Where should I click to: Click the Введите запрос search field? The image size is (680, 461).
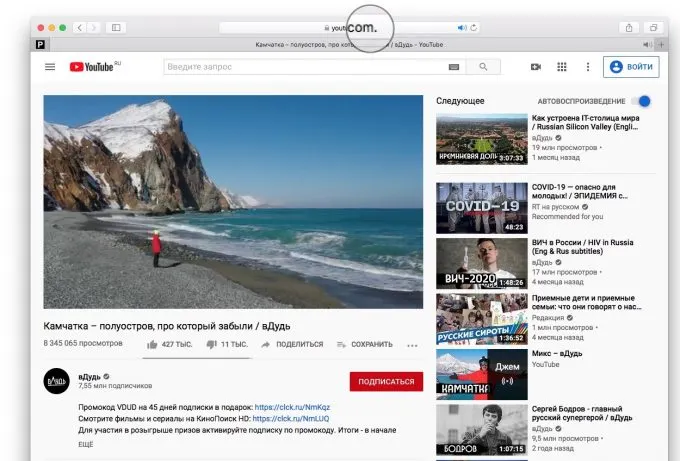305,67
